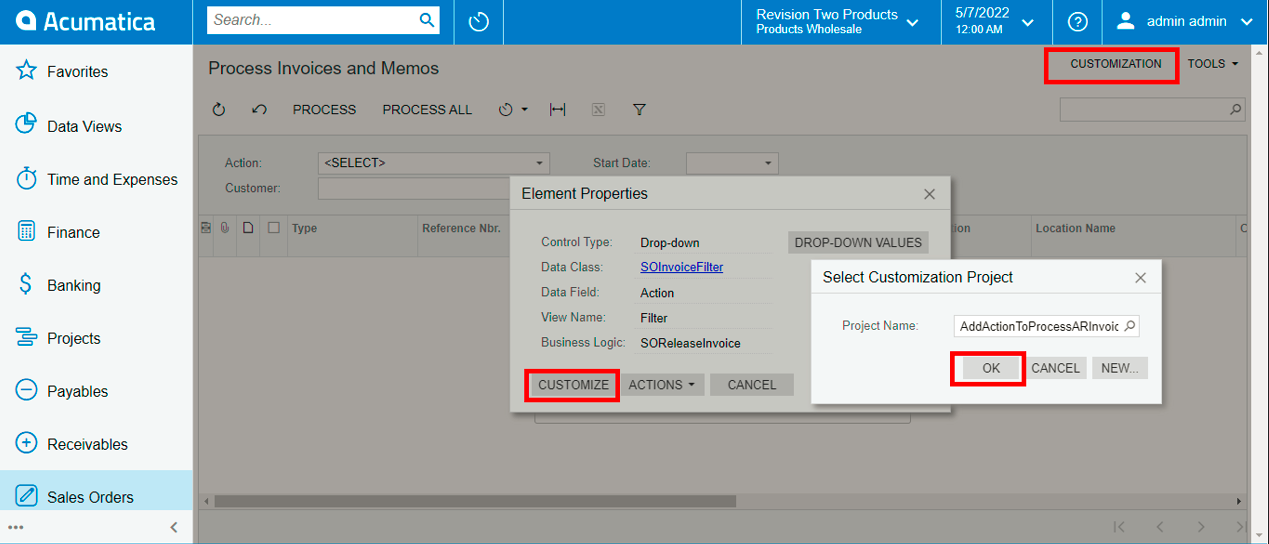Click CANCEL in Select Customization Project

[x=1056, y=368]
